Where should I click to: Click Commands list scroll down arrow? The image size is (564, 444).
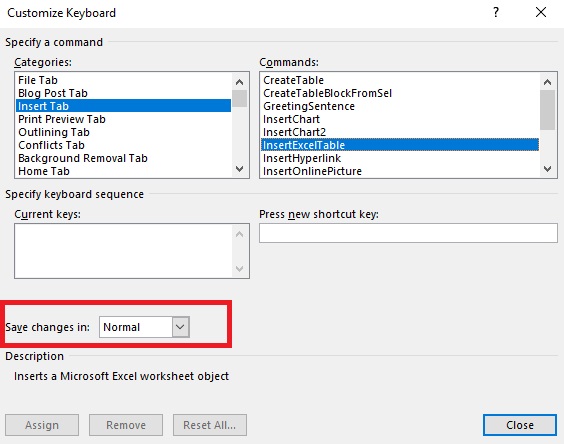point(547,169)
